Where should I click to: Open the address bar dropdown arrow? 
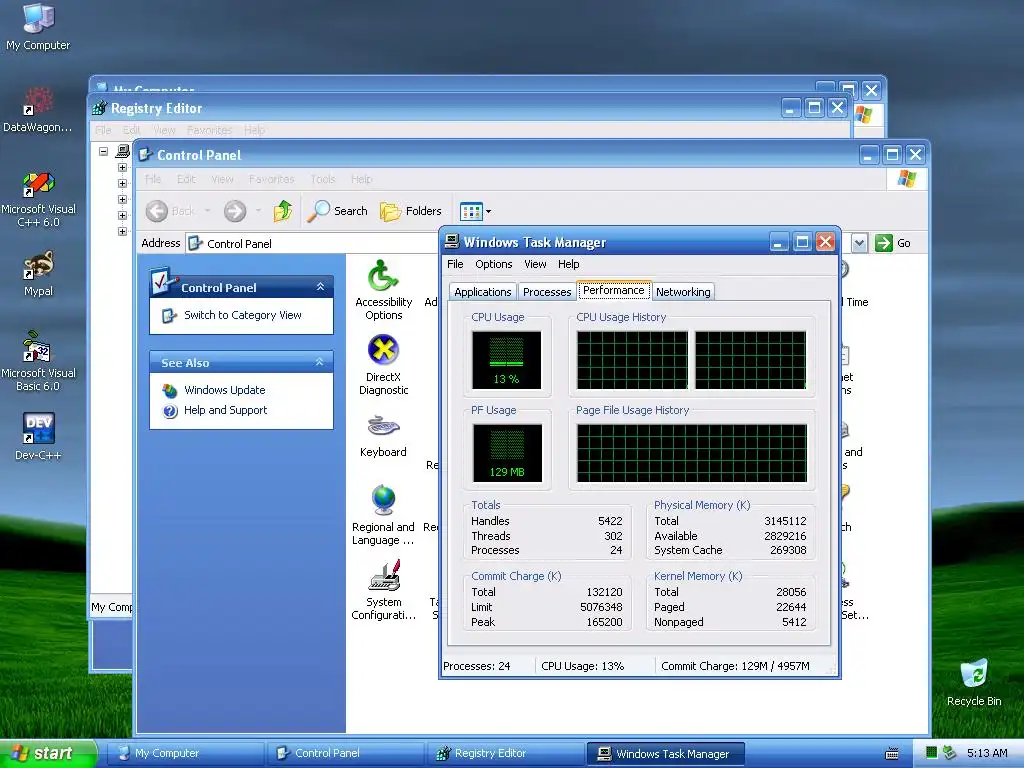coord(859,243)
